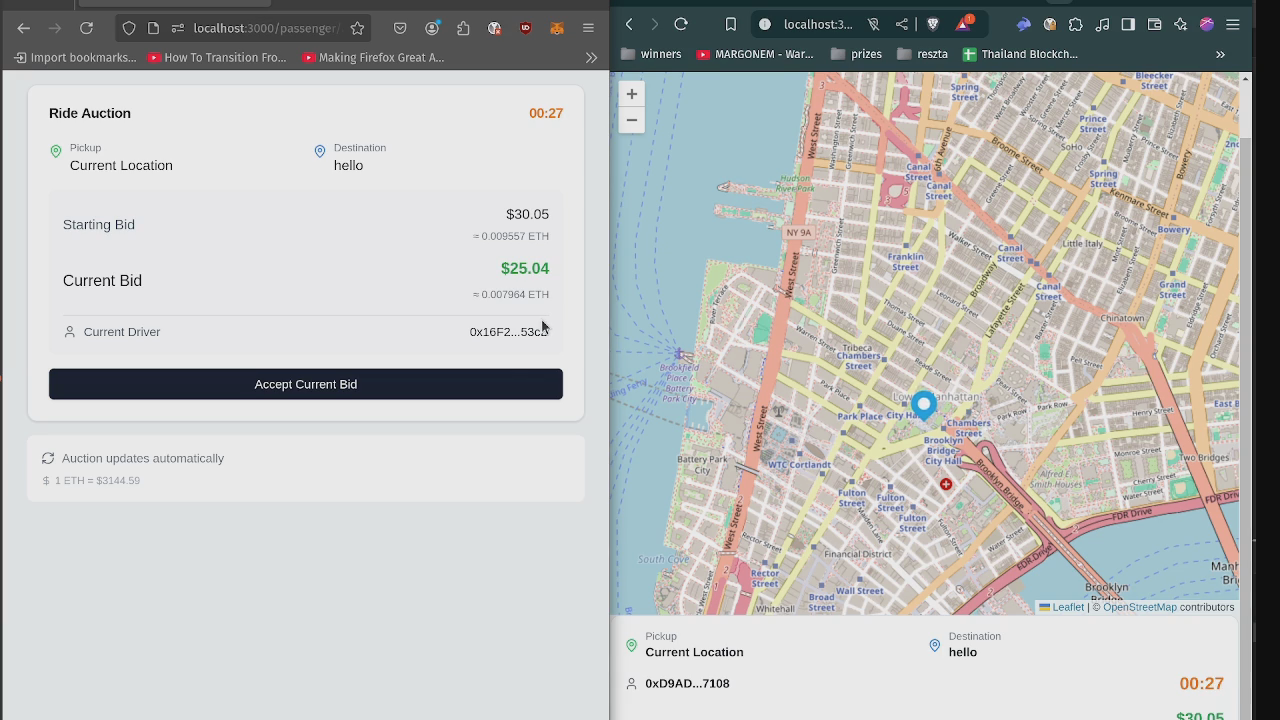
Task: Open 'How To Transition Fro...' bookmark
Action: tap(217, 58)
